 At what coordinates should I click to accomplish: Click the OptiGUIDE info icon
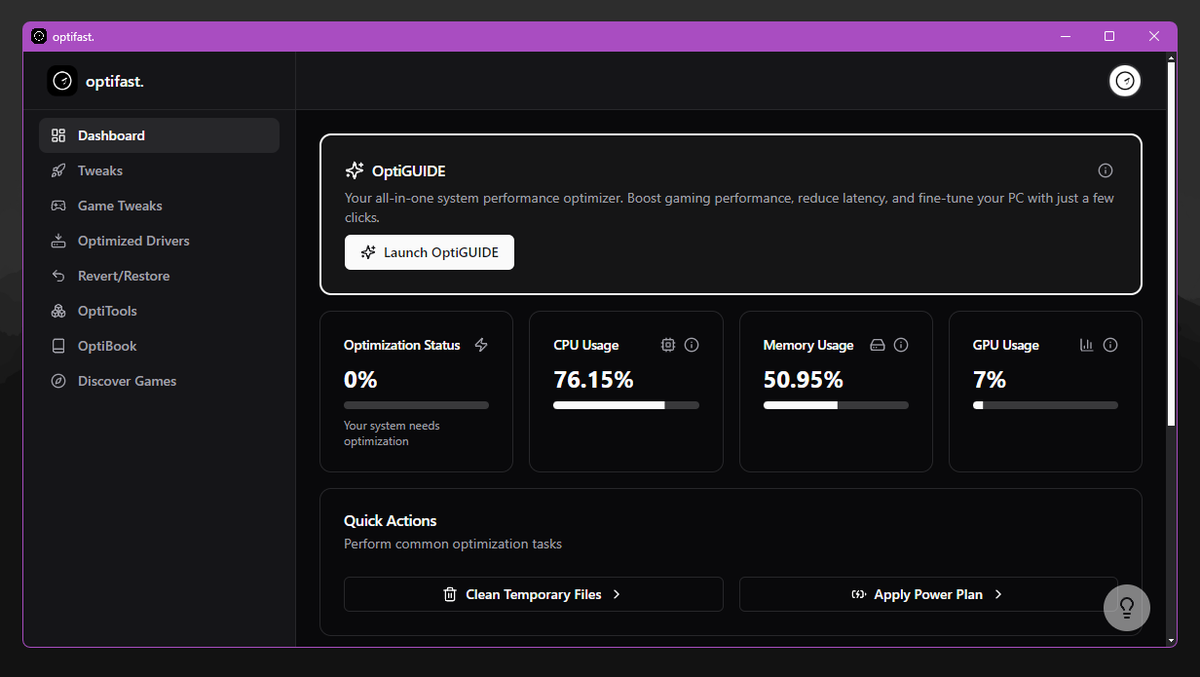[x=1105, y=170]
